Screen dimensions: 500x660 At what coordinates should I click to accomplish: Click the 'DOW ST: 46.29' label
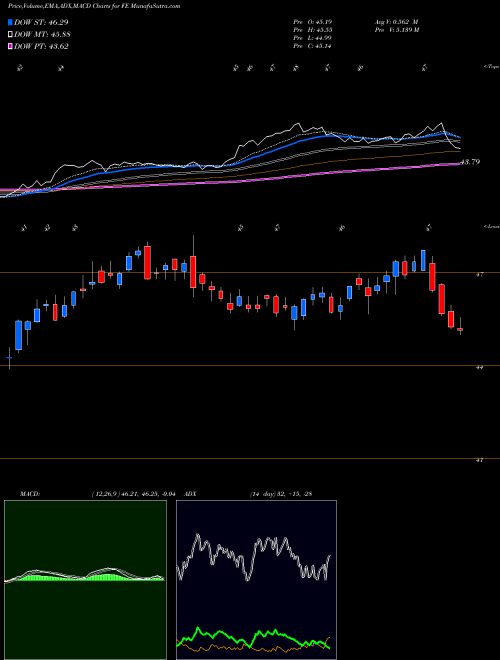point(41,22)
